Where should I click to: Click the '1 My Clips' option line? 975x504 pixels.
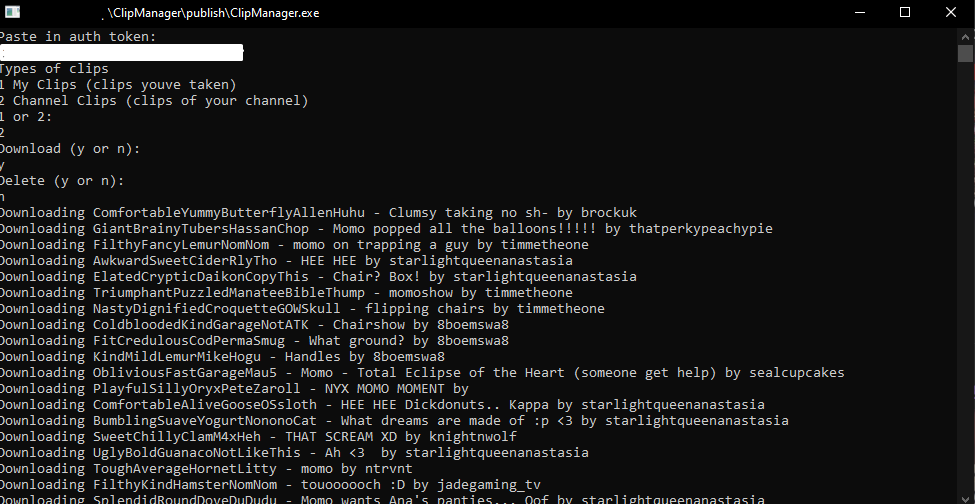(x=118, y=85)
